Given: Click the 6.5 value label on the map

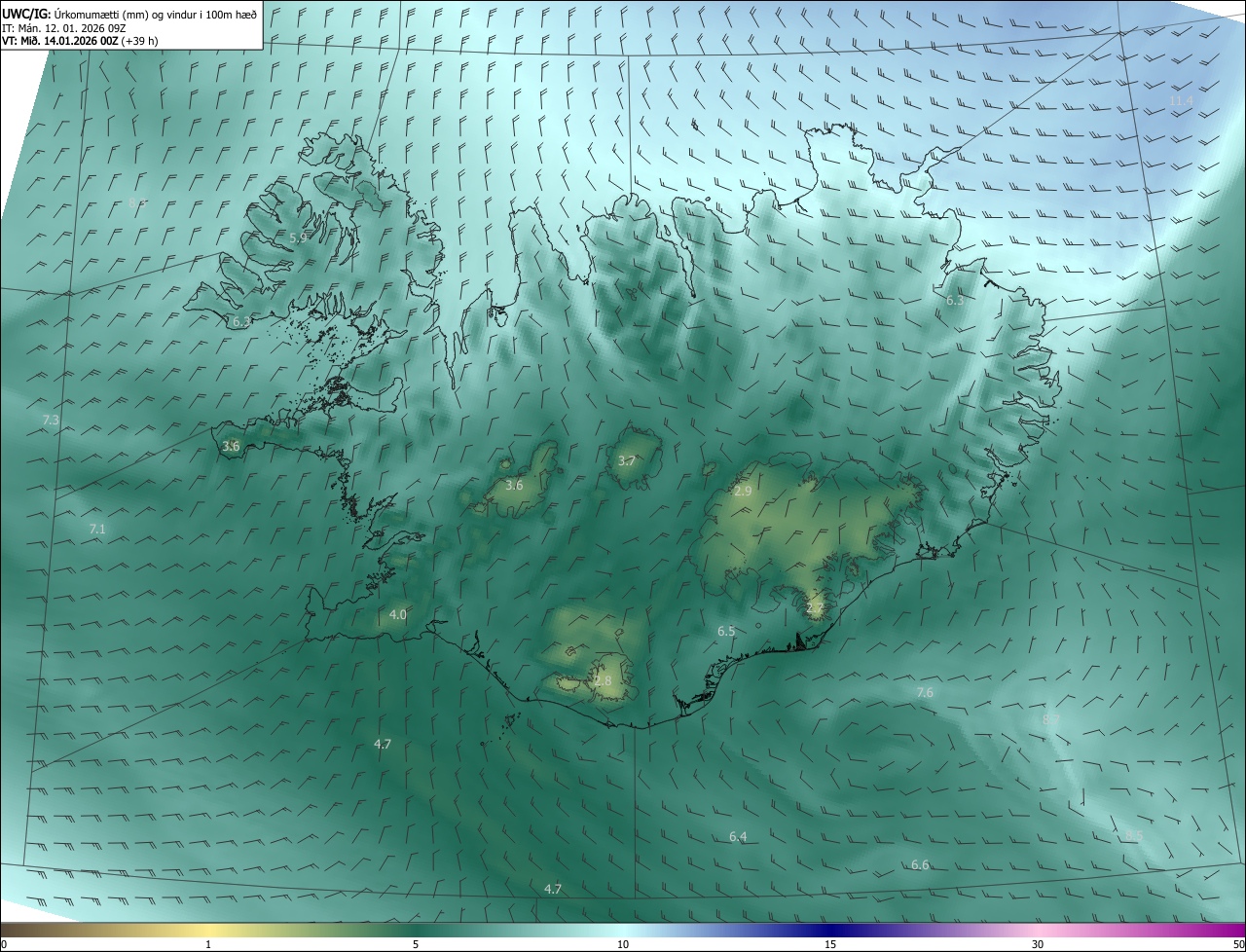Looking at the screenshot, I should 726,631.
